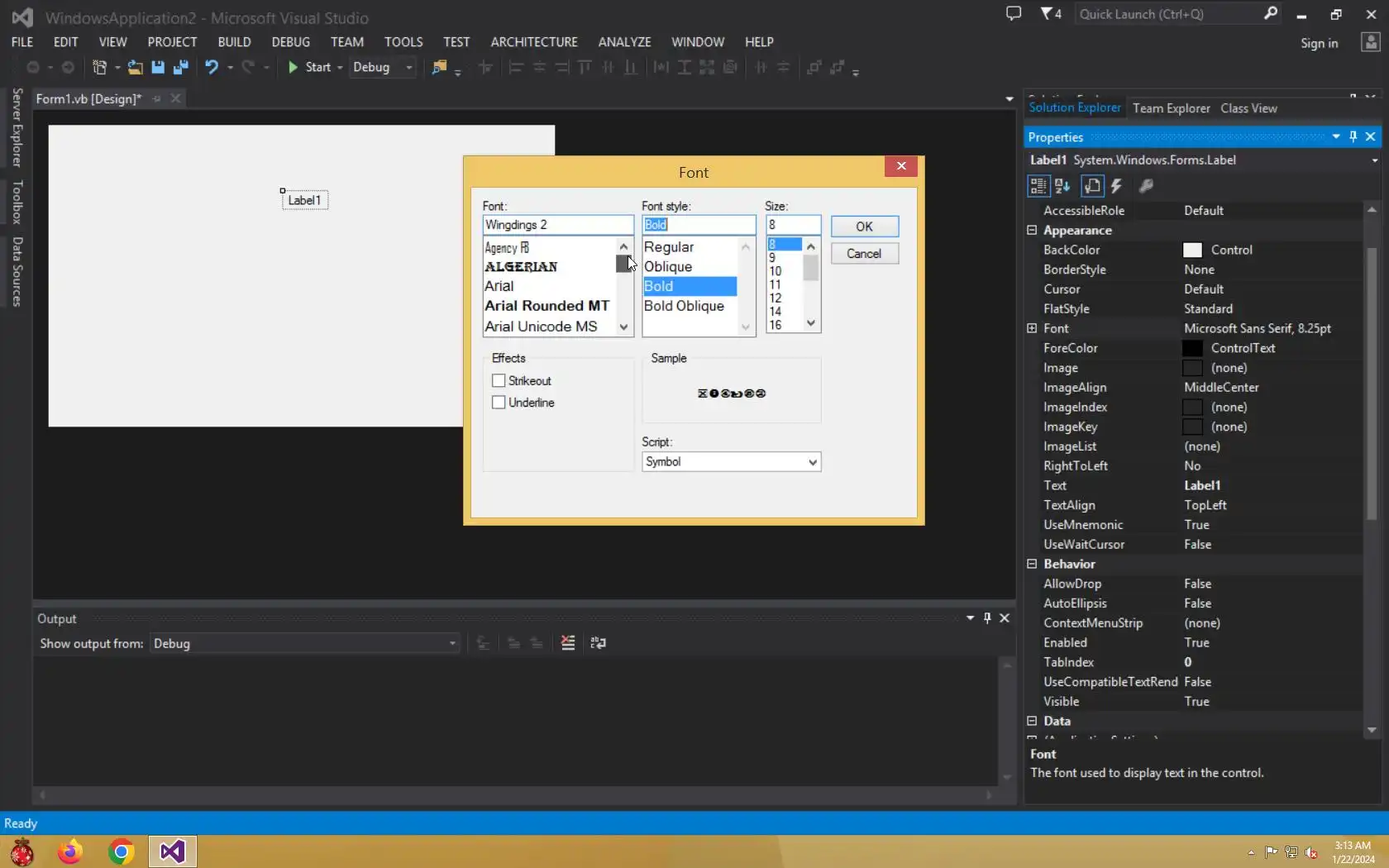This screenshot has height=868, width=1389.
Task: Click the strawberry app icon in taskbar
Action: [x=22, y=851]
